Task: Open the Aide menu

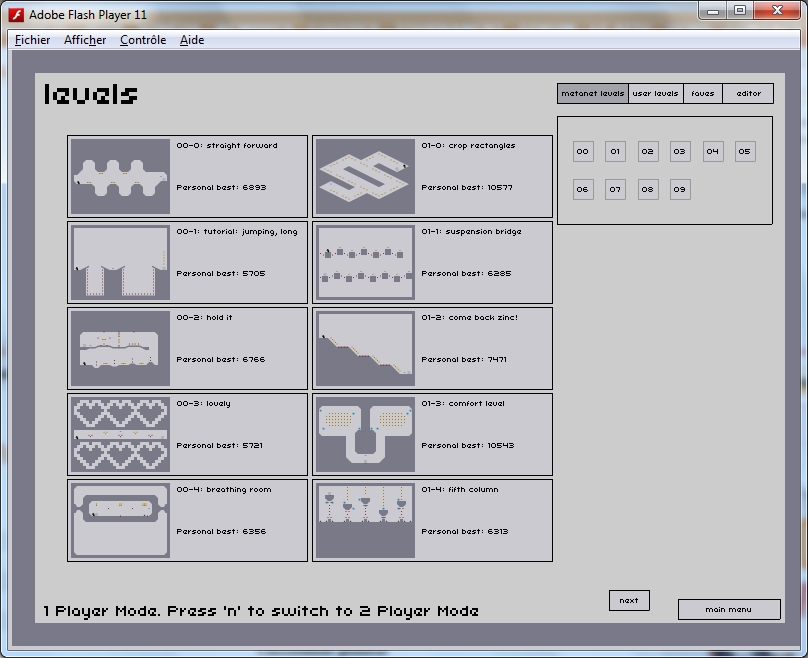Action: (x=192, y=40)
